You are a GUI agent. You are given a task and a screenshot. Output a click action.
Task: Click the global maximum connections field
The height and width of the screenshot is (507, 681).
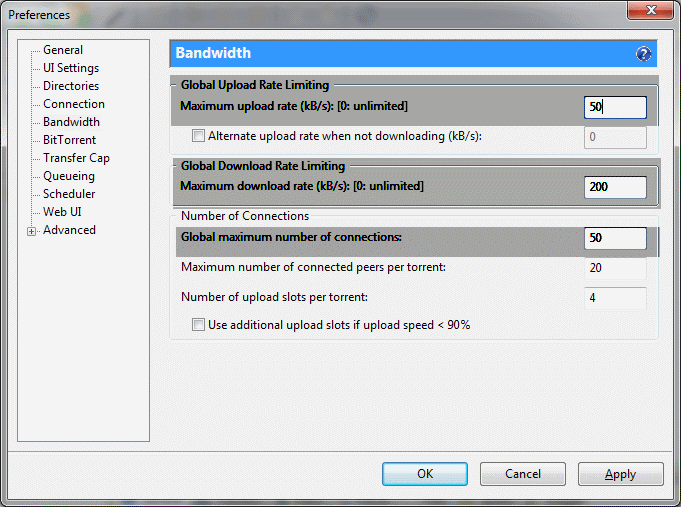coord(615,238)
